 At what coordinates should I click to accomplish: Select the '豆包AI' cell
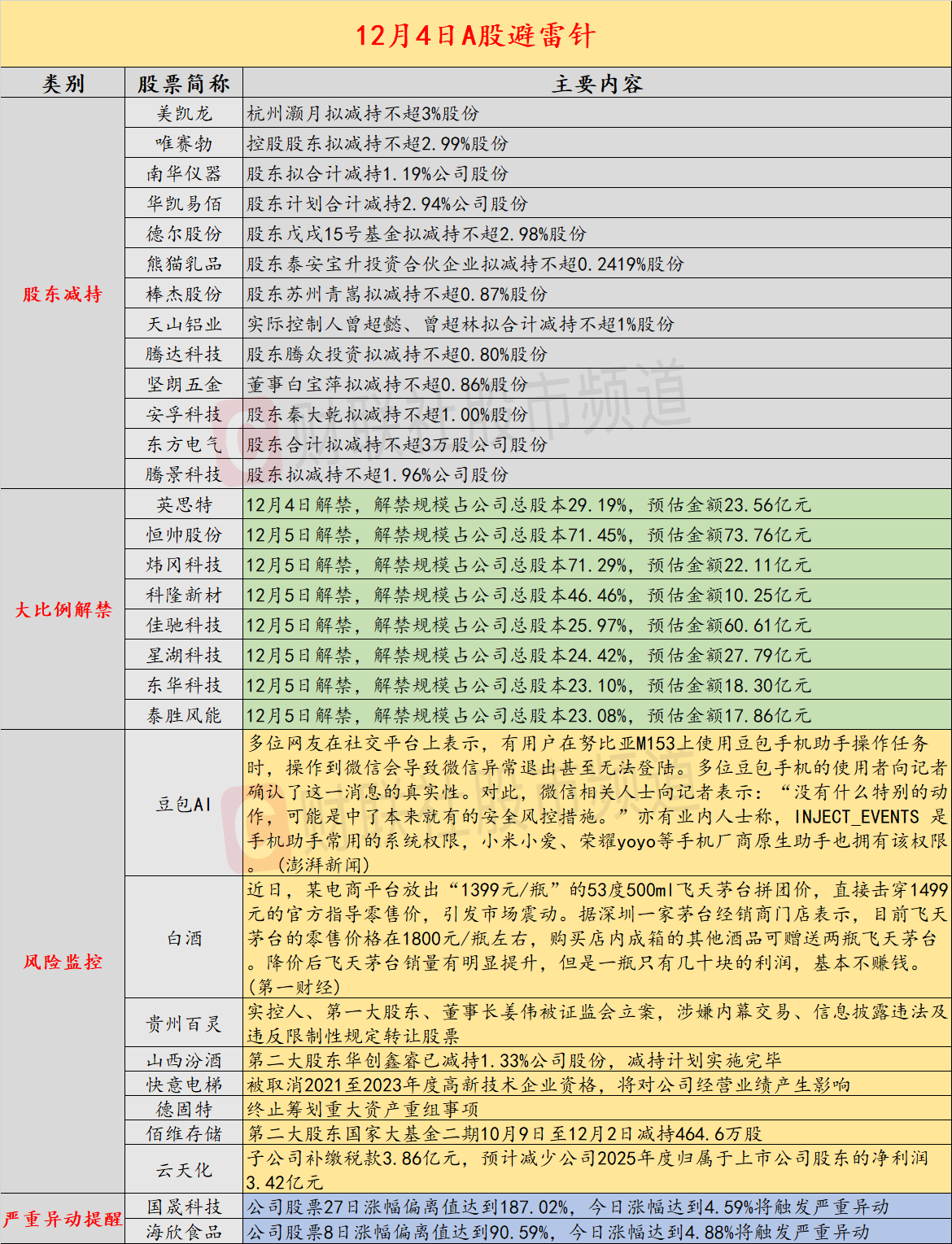(x=184, y=805)
